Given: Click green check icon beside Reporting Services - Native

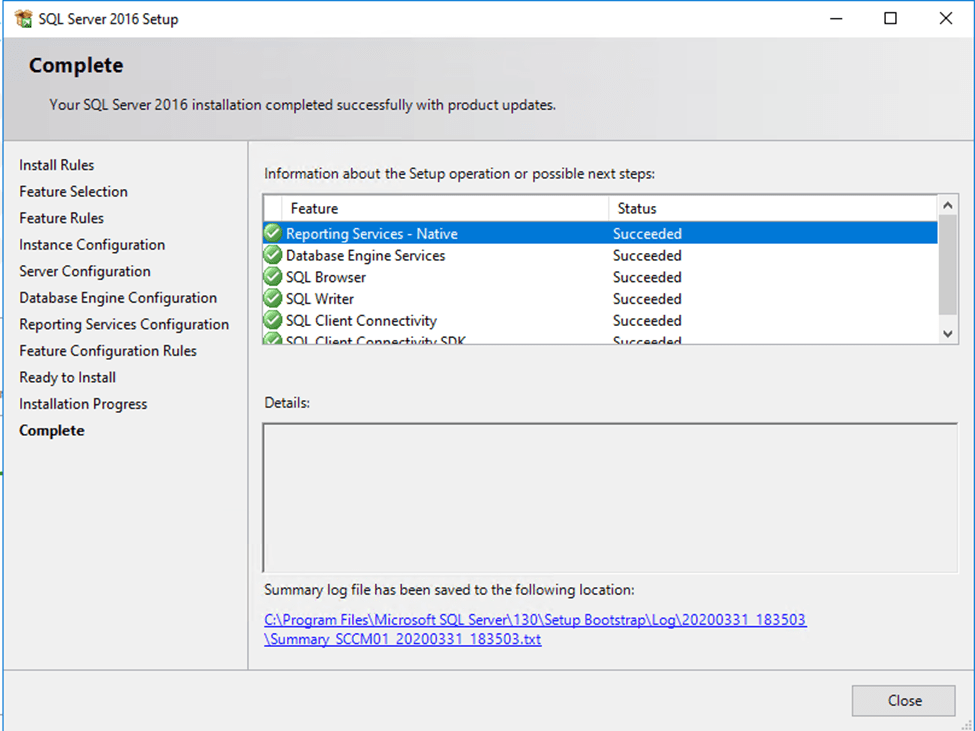Looking at the screenshot, I should coord(272,234).
